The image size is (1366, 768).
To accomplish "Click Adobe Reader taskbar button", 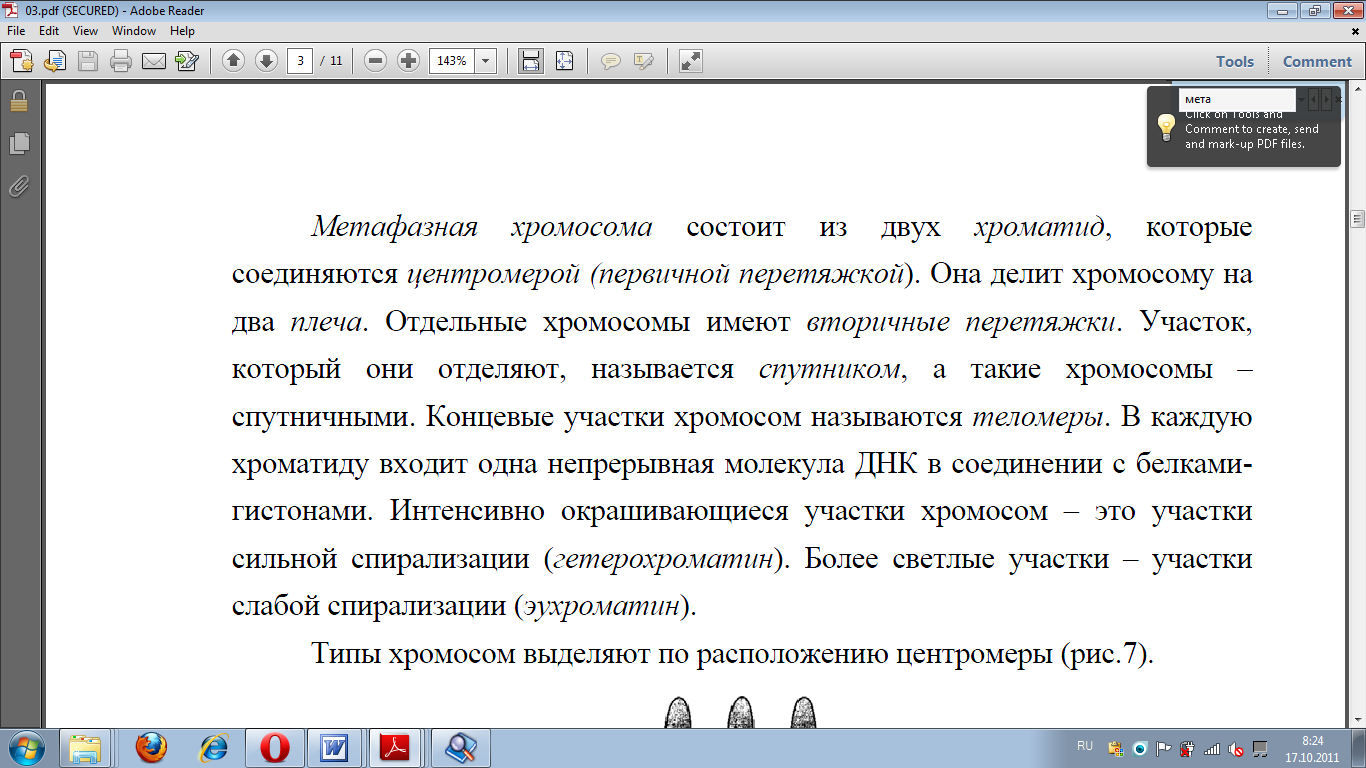I will tap(395, 747).
